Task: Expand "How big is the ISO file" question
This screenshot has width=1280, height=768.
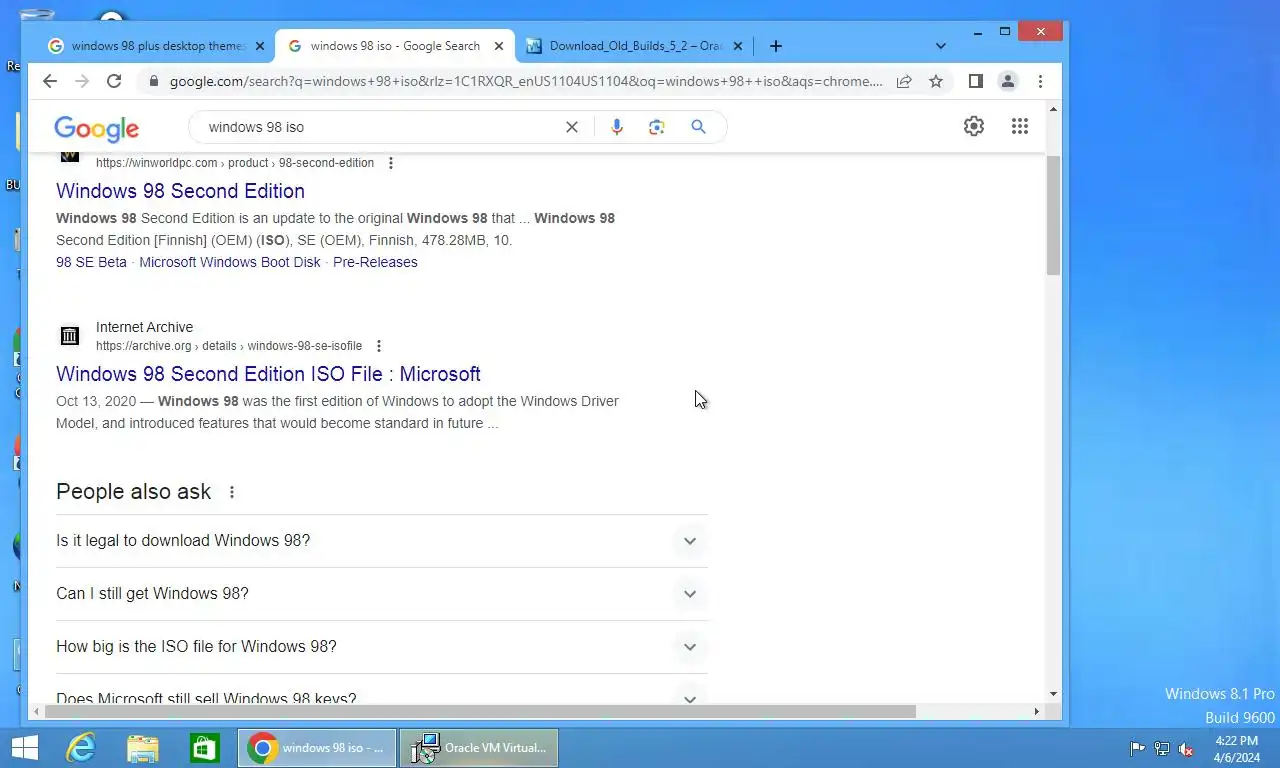Action: tap(382, 647)
